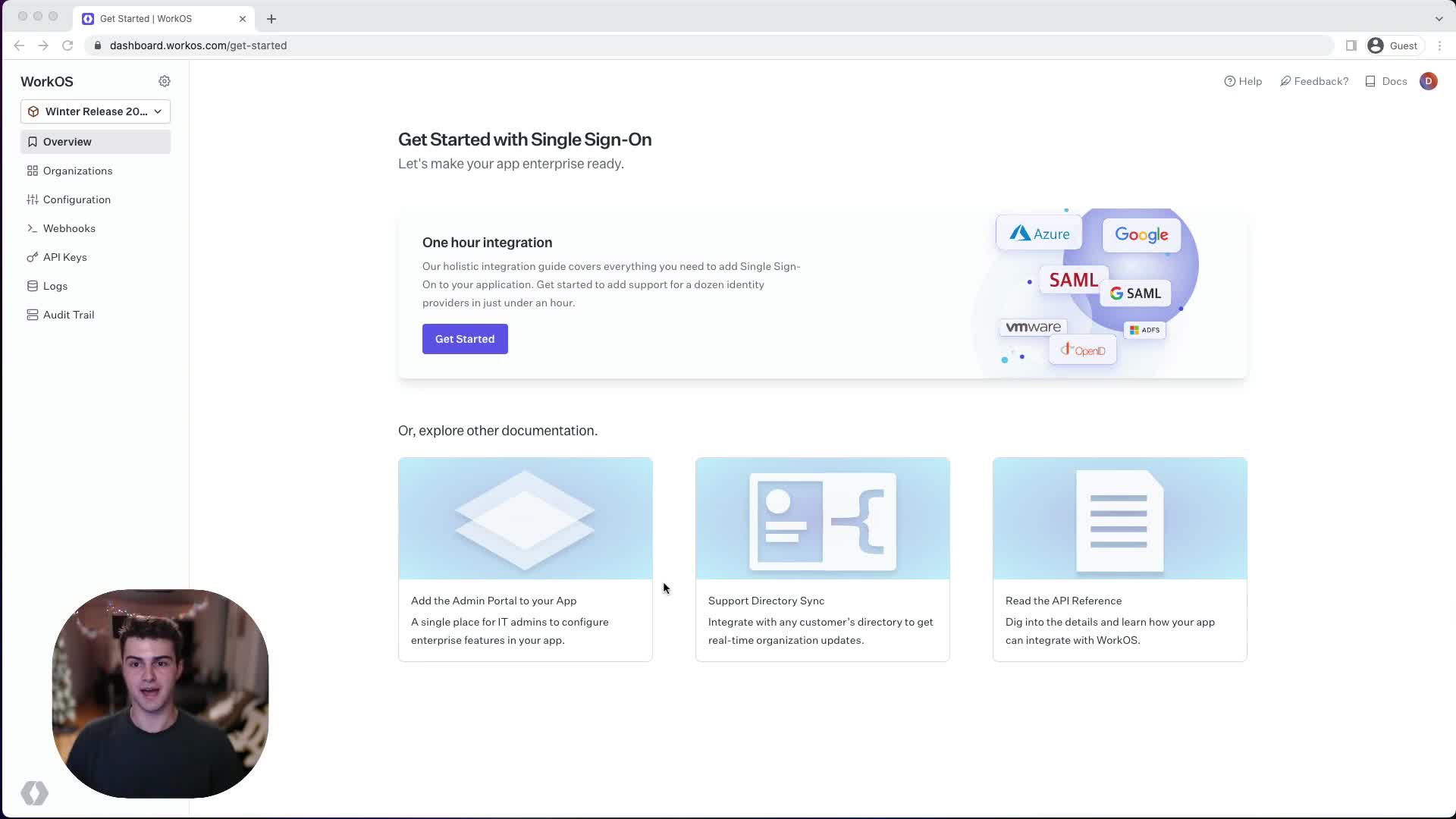The height and width of the screenshot is (819, 1456).
Task: Expand the Winter Release environment switcher
Action: click(x=95, y=111)
